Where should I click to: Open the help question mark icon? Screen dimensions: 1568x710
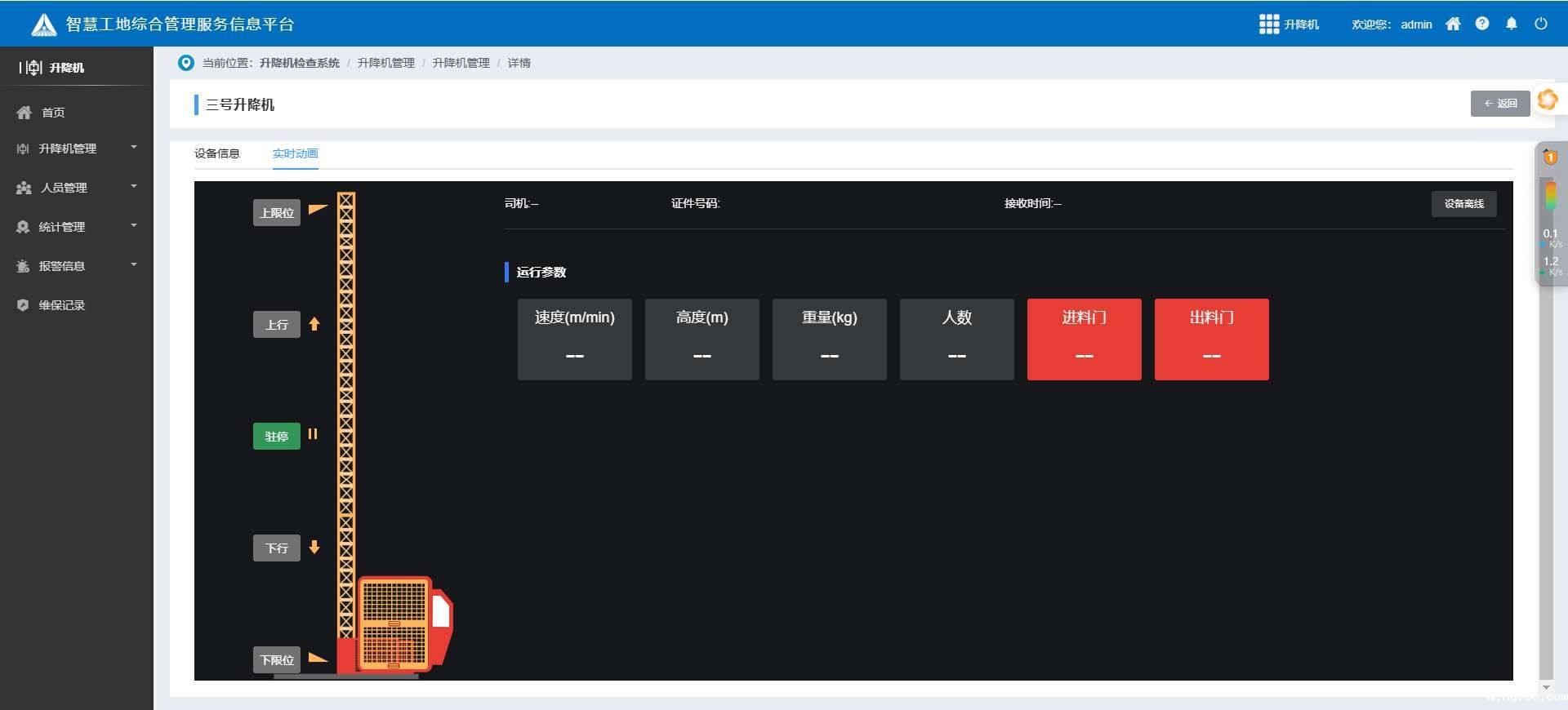[x=1482, y=24]
